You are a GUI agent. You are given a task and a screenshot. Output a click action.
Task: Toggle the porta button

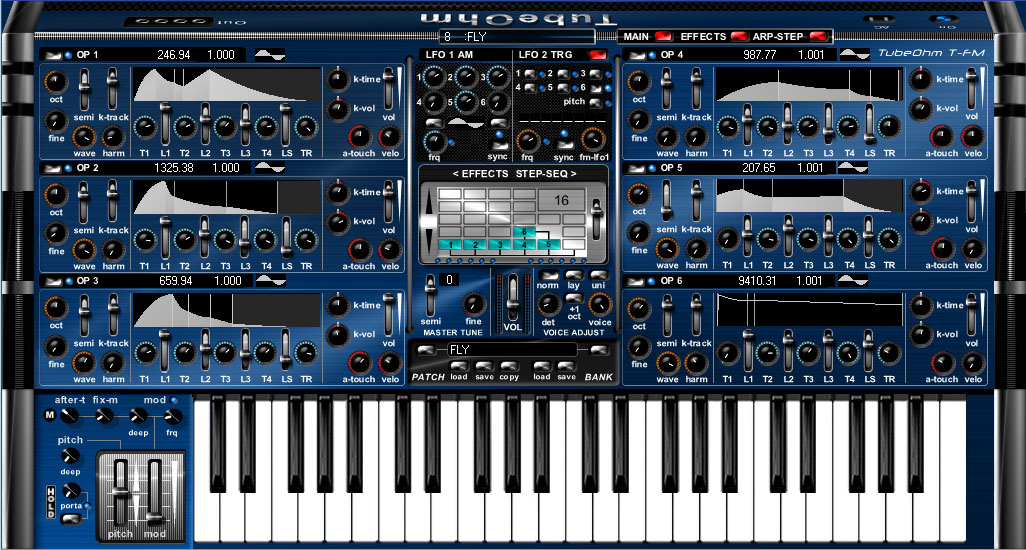click(70, 519)
